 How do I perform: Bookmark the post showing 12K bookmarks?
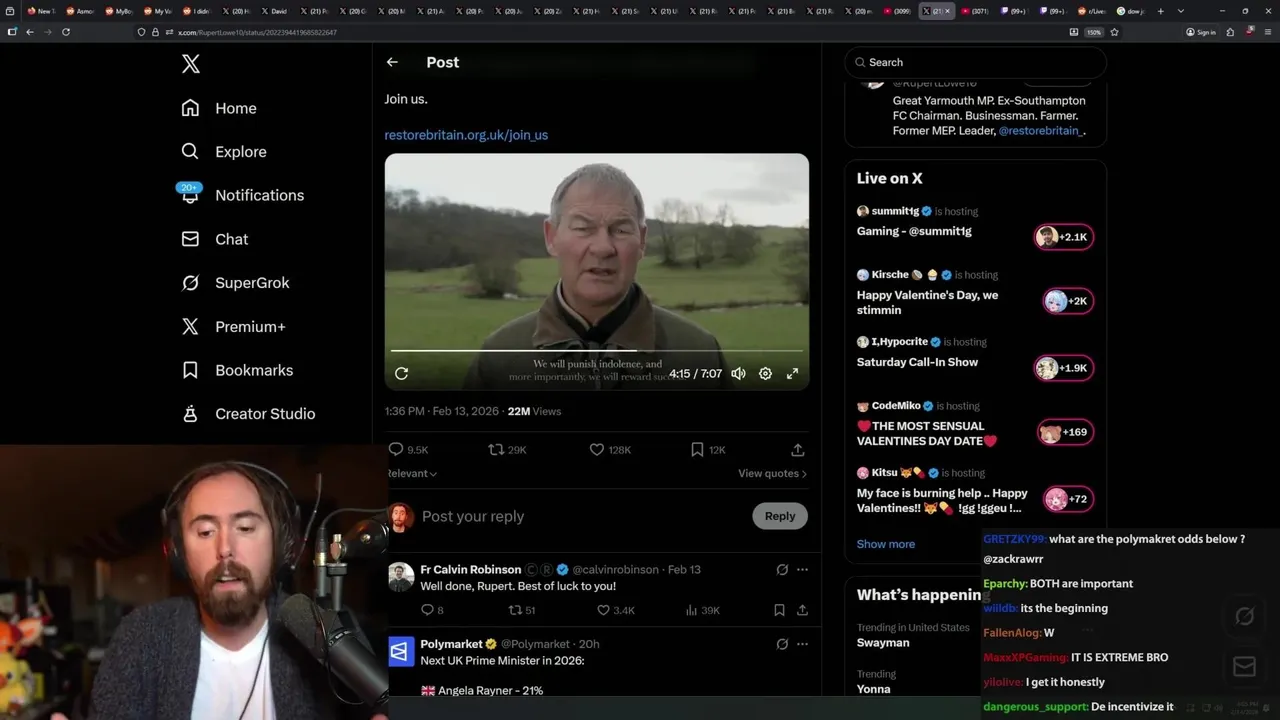tap(708, 450)
